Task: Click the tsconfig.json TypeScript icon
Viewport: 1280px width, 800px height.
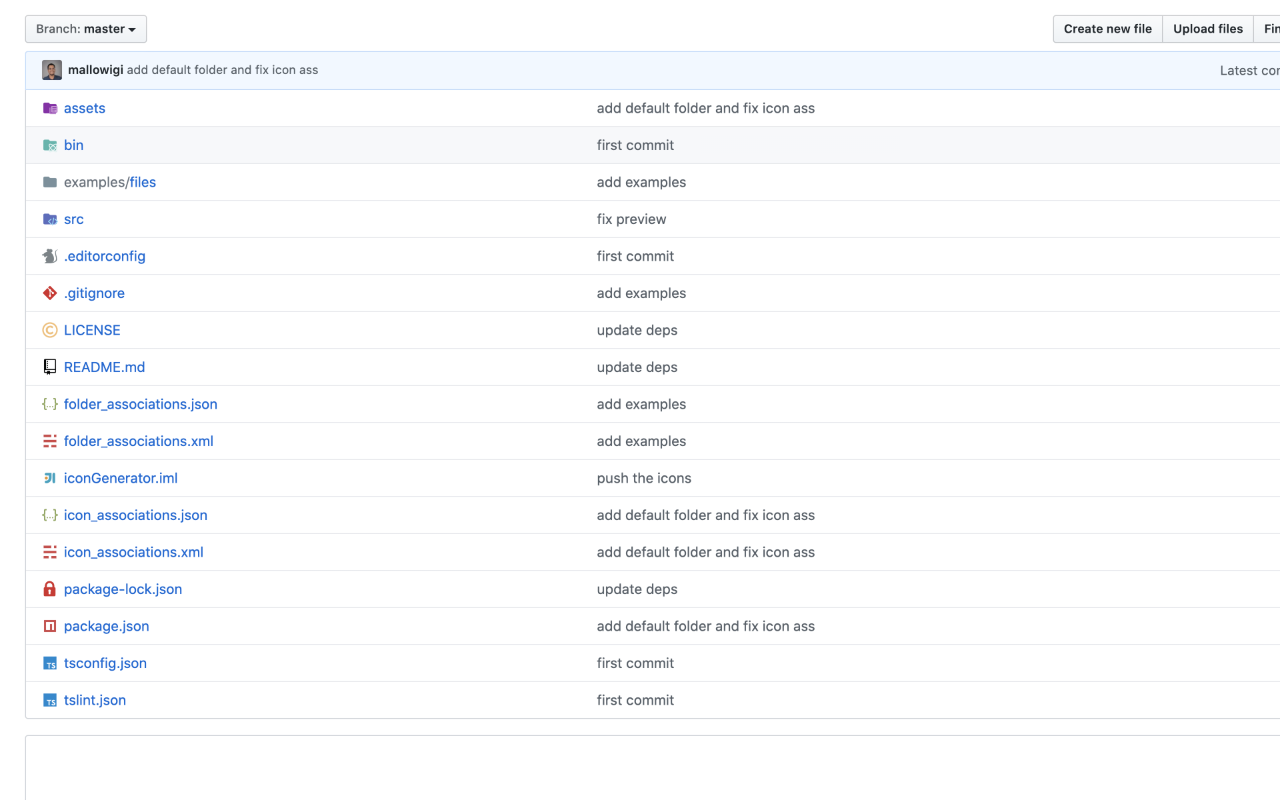Action: pyautogui.click(x=50, y=663)
